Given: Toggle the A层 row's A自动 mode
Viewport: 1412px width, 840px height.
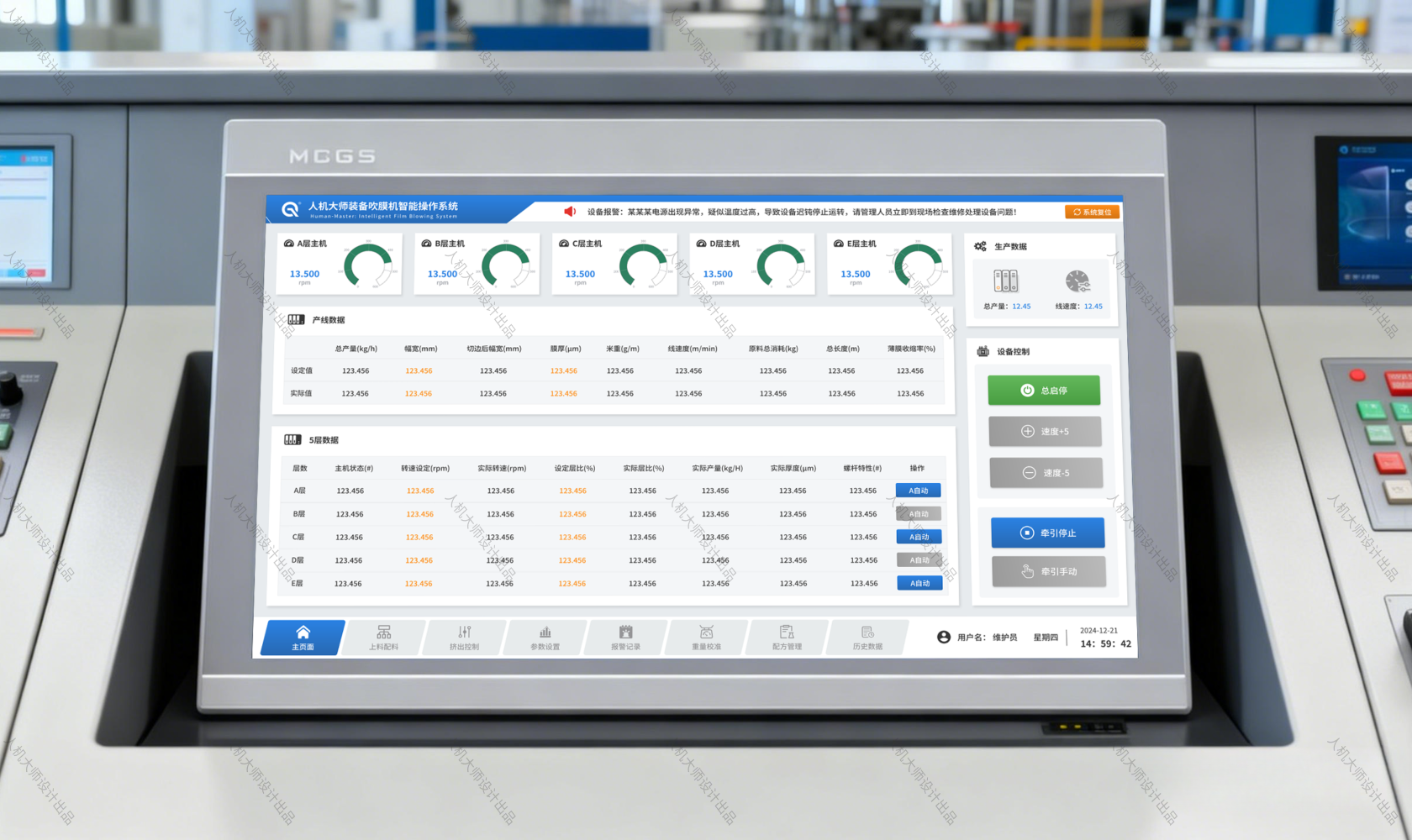Looking at the screenshot, I should coord(918,491).
